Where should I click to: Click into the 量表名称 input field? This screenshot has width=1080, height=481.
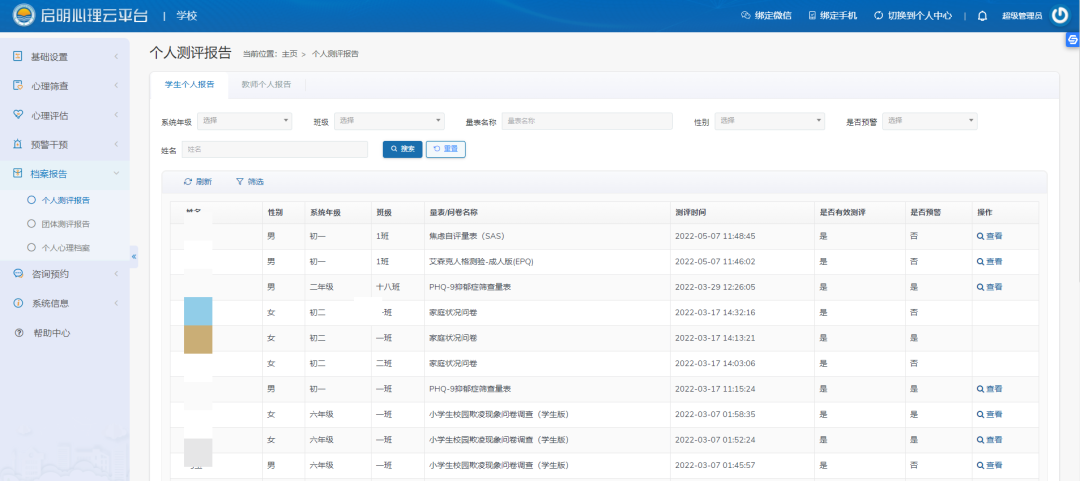click(x=587, y=121)
